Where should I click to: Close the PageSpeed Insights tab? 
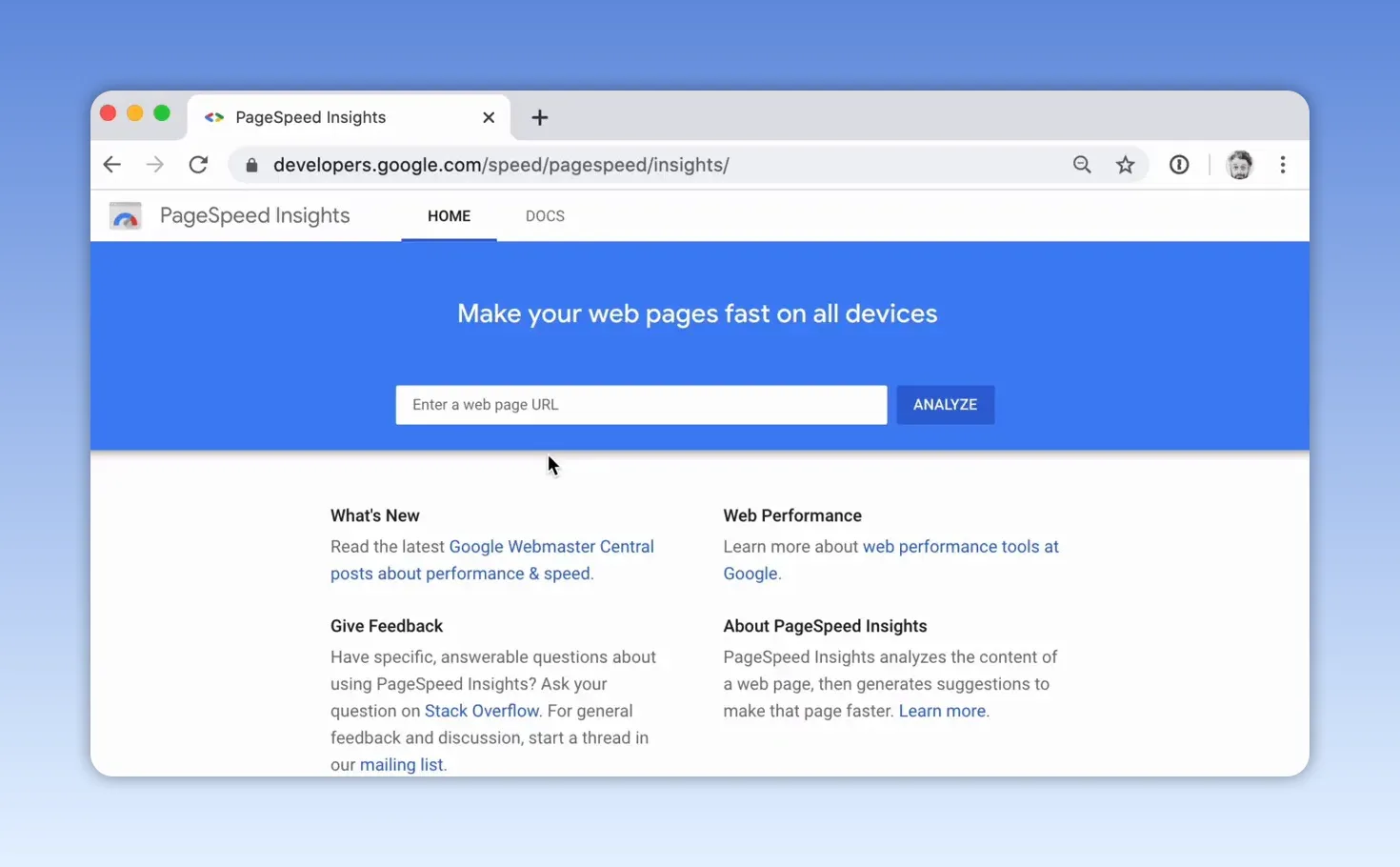tap(489, 117)
